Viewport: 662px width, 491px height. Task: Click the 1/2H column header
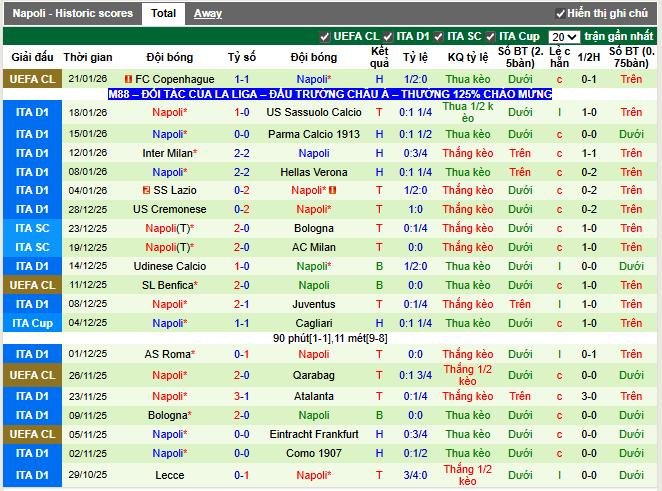click(x=589, y=57)
